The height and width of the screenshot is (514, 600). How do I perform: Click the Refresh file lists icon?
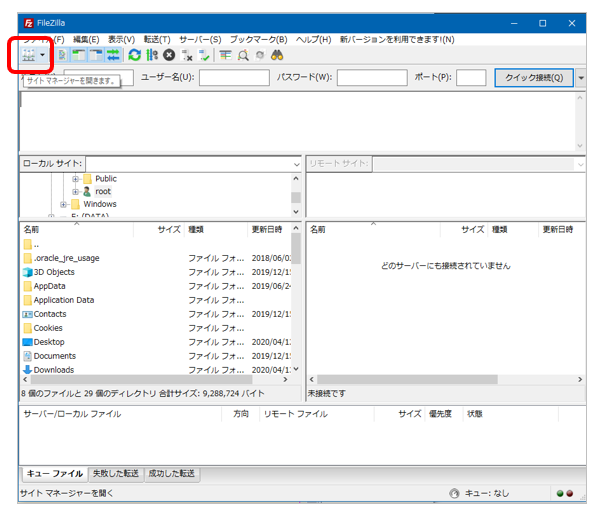point(134,55)
